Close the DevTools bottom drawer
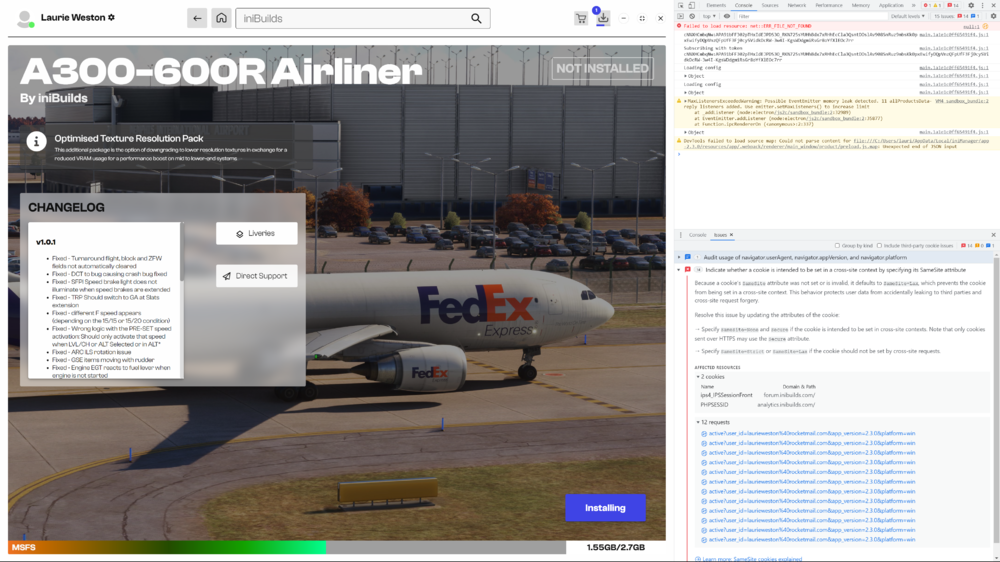 coord(993,235)
